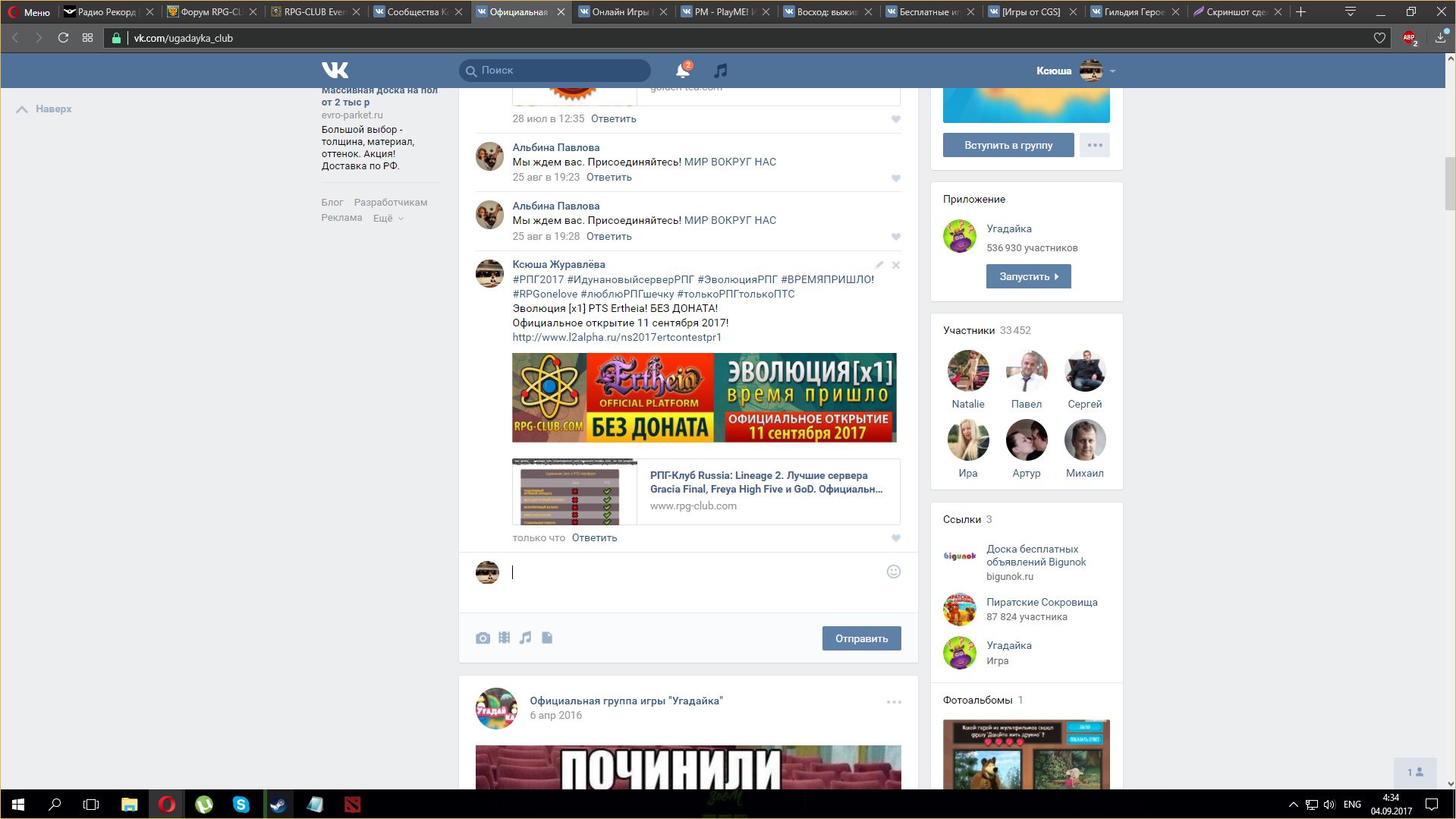This screenshot has width=1456, height=819.
Task: Attach a document to the comment
Action: click(547, 638)
